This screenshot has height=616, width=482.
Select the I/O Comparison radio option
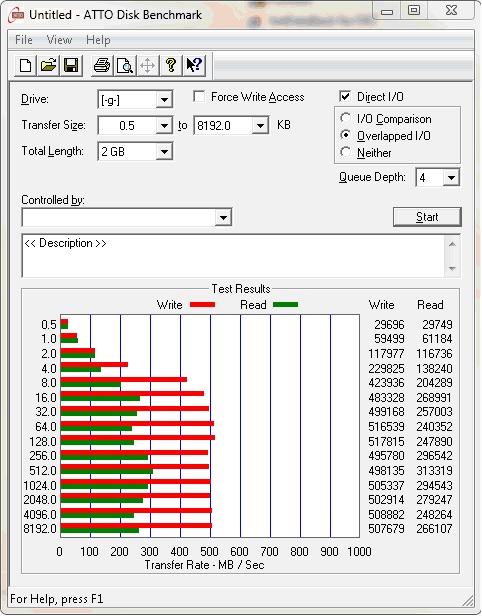(345, 118)
